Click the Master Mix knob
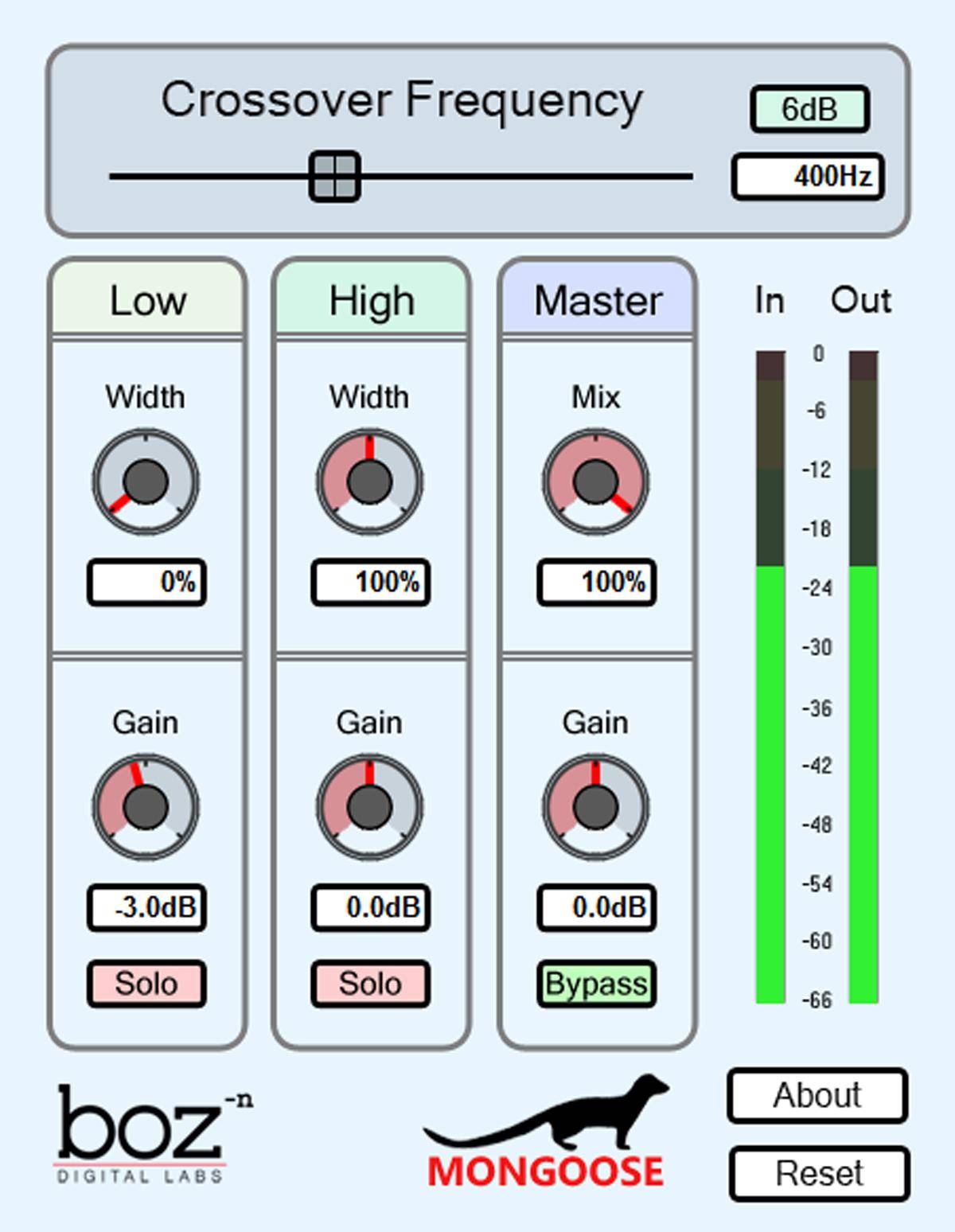Viewport: 955px width, 1232px height. click(x=595, y=481)
